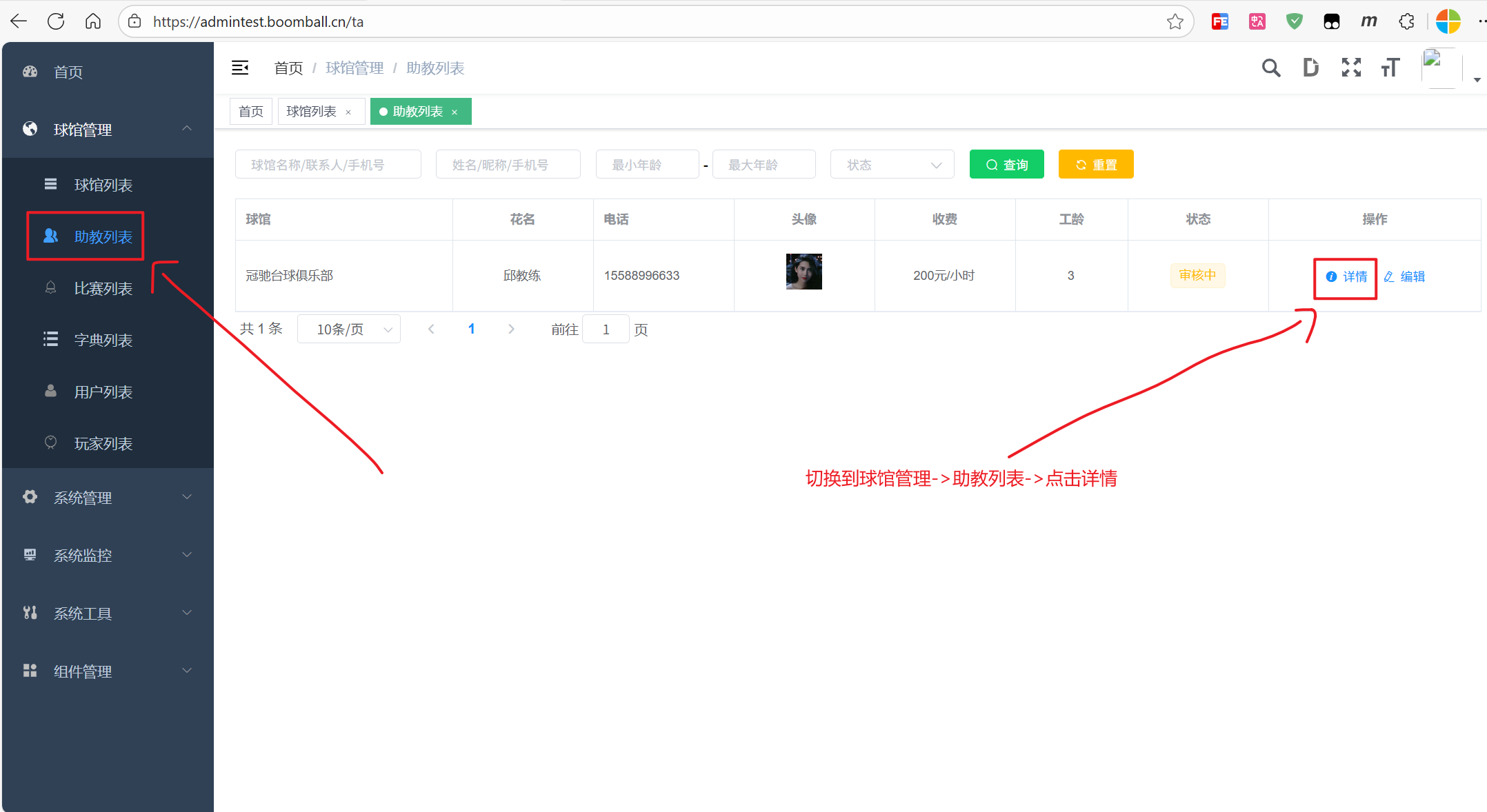Viewport: 1487px width, 812px height.
Task: Close the 球馆列表 tab
Action: 348,112
